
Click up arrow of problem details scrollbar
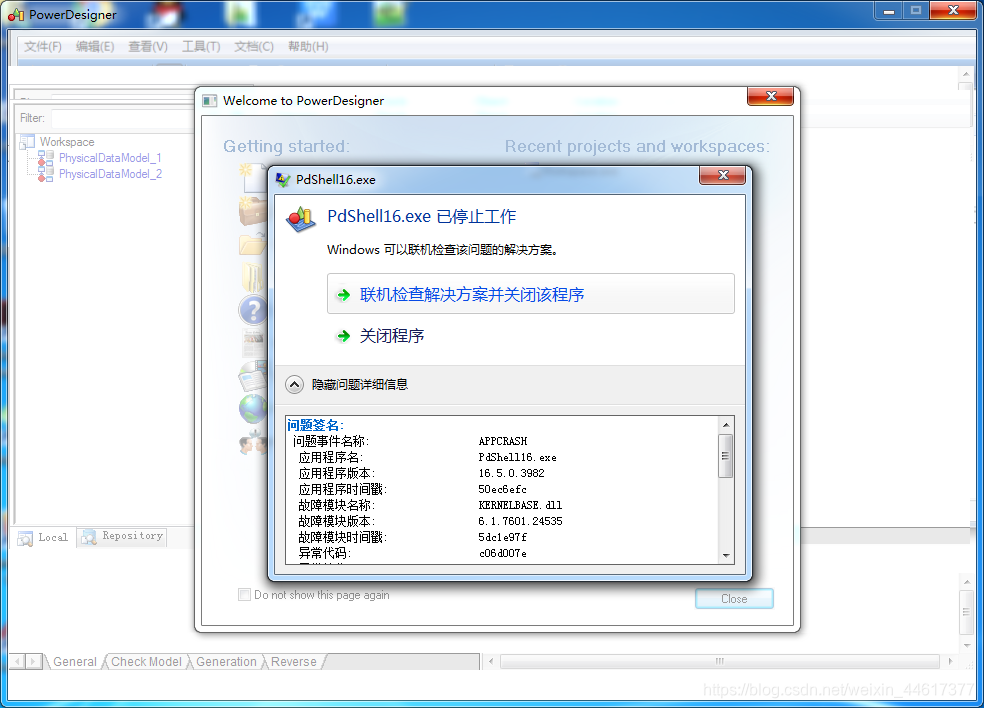click(726, 425)
